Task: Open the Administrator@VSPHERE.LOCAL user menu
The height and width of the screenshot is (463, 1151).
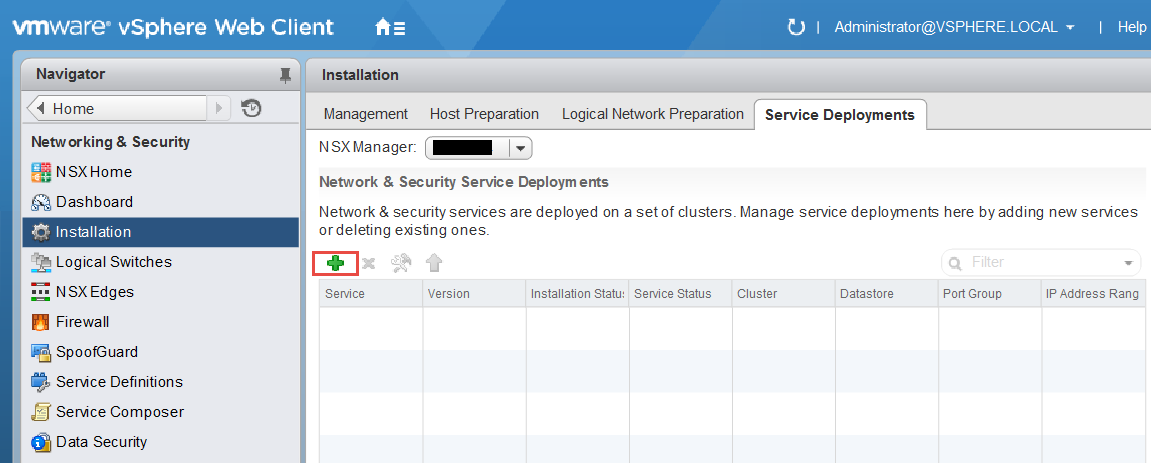Action: click(x=954, y=27)
